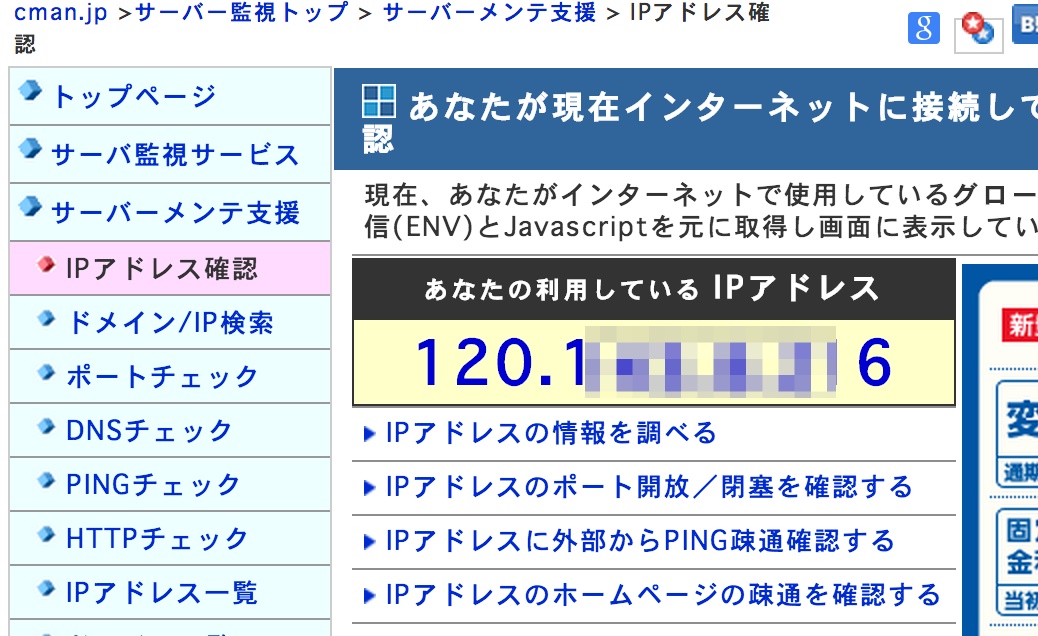Click the Google+ share icon

point(924,27)
